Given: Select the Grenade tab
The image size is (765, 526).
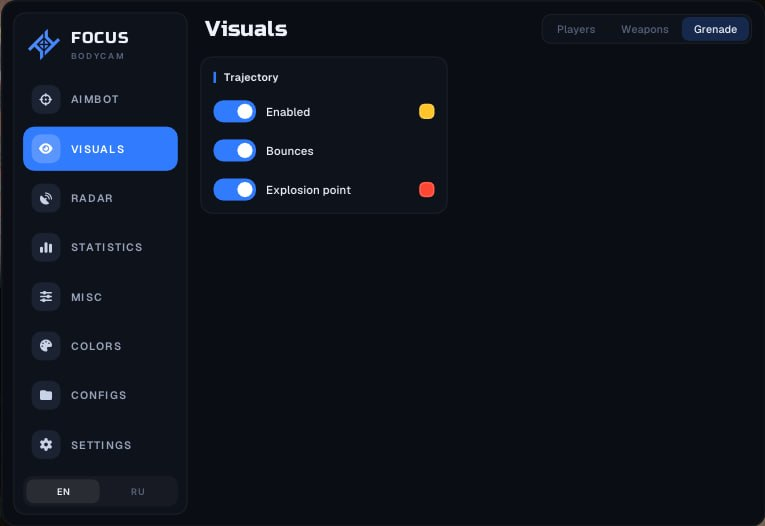Looking at the screenshot, I should click(715, 29).
